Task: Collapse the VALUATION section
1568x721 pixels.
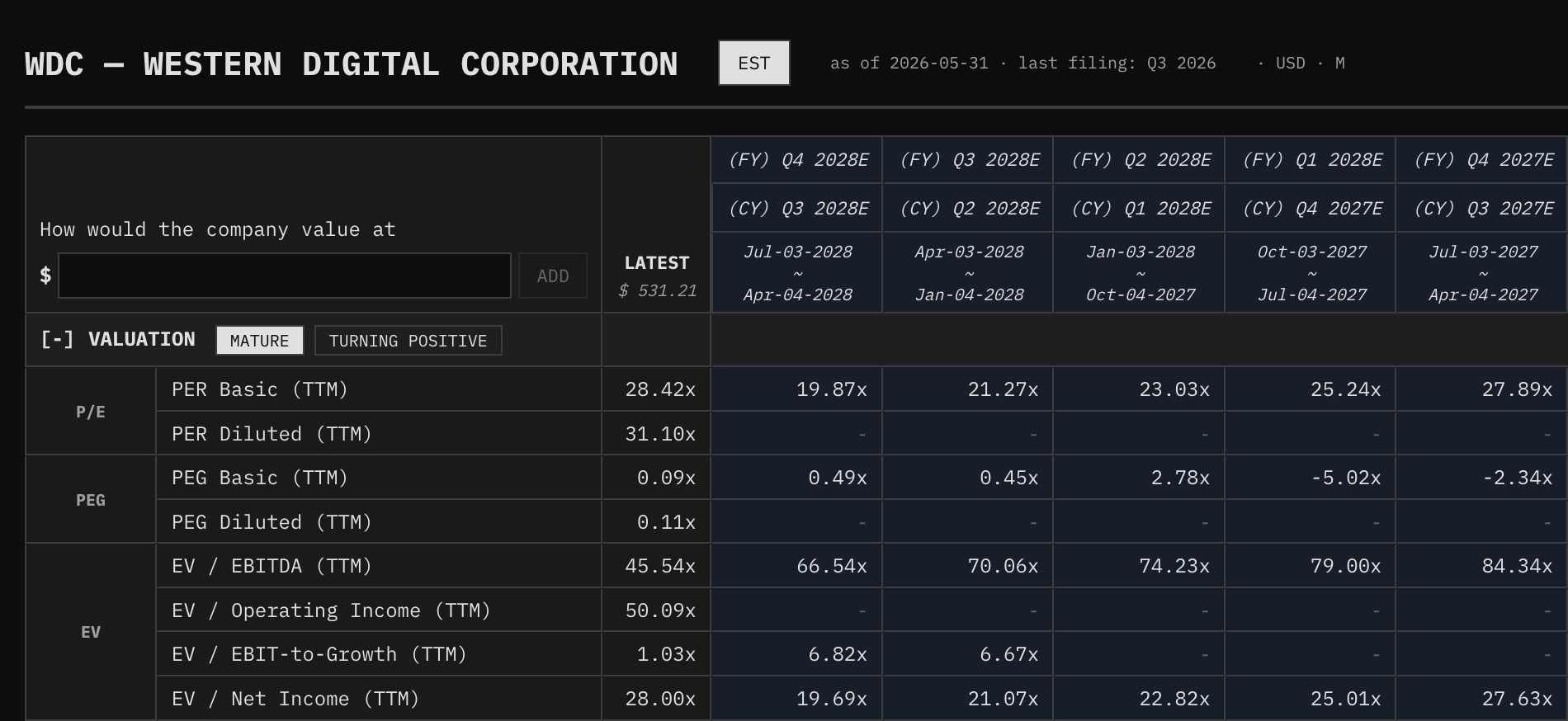Action: 57,340
